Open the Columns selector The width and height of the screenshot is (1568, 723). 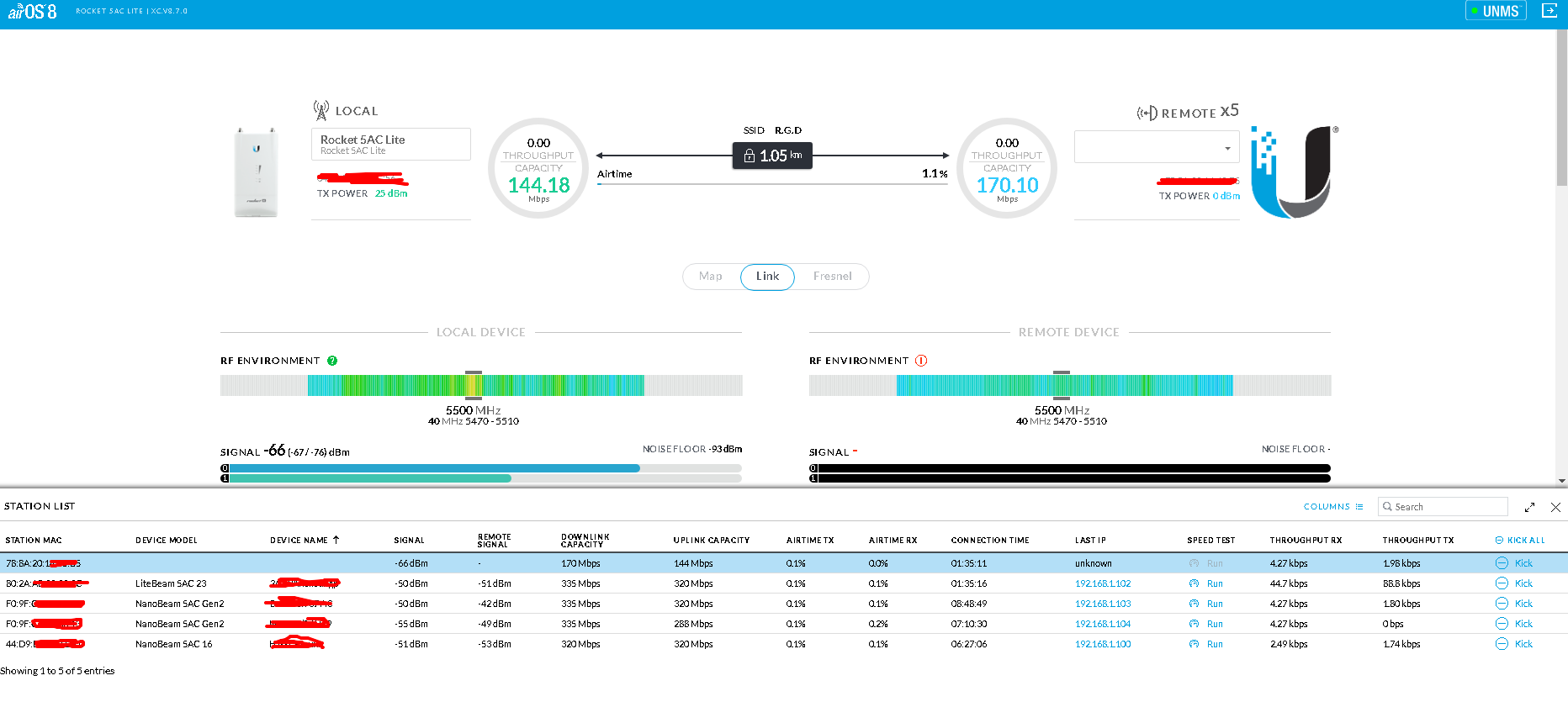(x=1333, y=507)
